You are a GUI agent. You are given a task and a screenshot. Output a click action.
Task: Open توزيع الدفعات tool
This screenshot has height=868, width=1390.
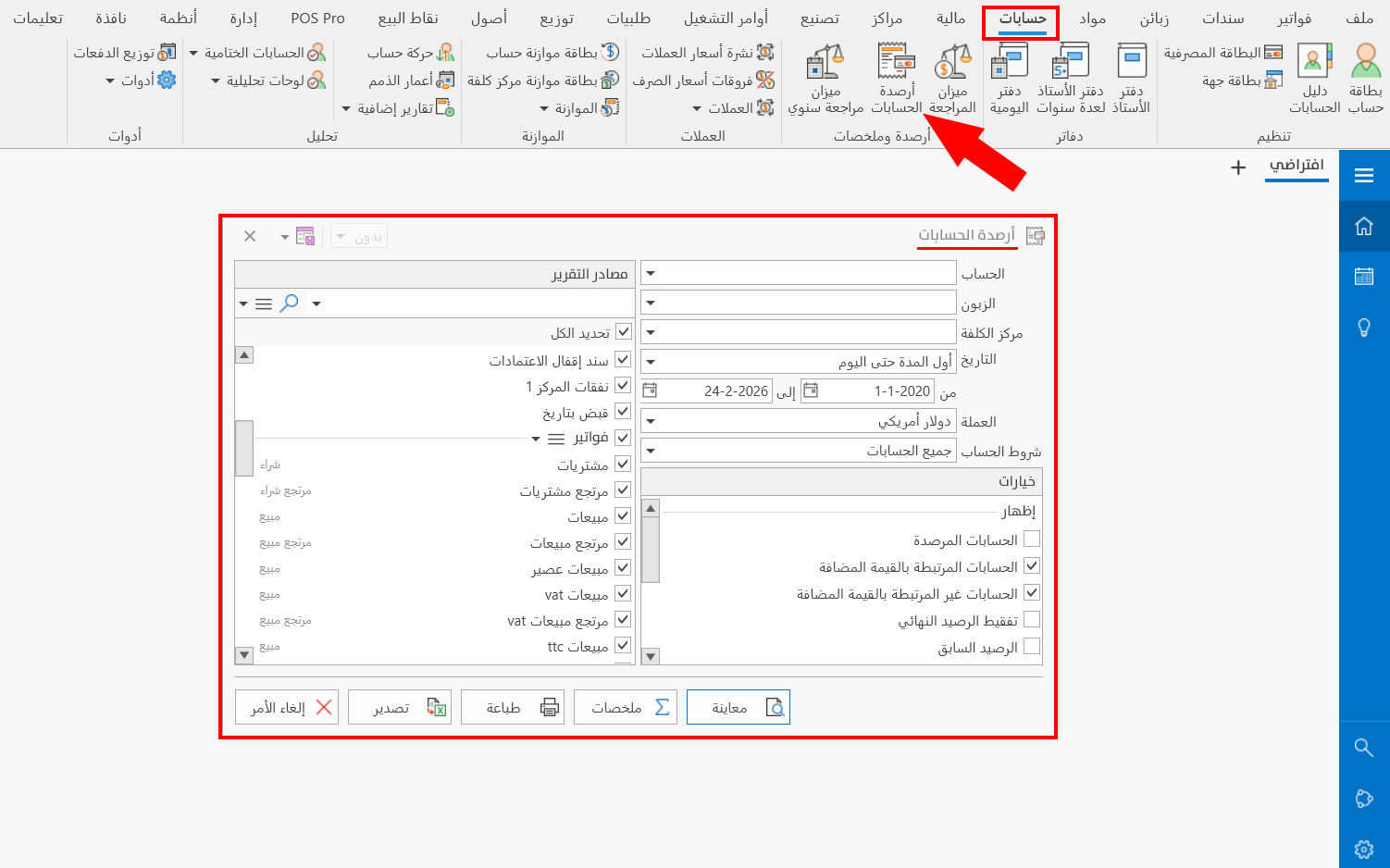[125, 53]
